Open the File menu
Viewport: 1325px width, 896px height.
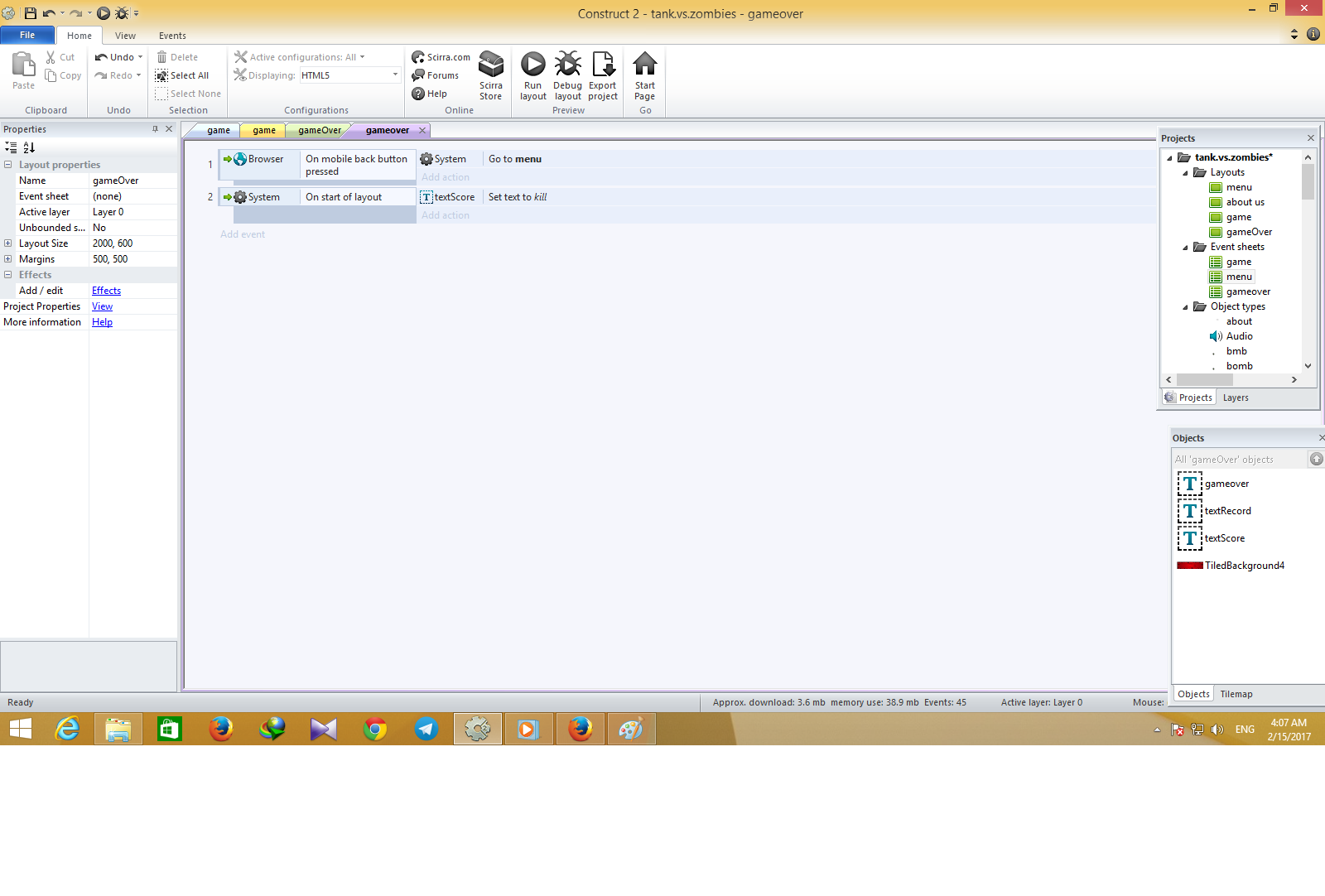27,35
